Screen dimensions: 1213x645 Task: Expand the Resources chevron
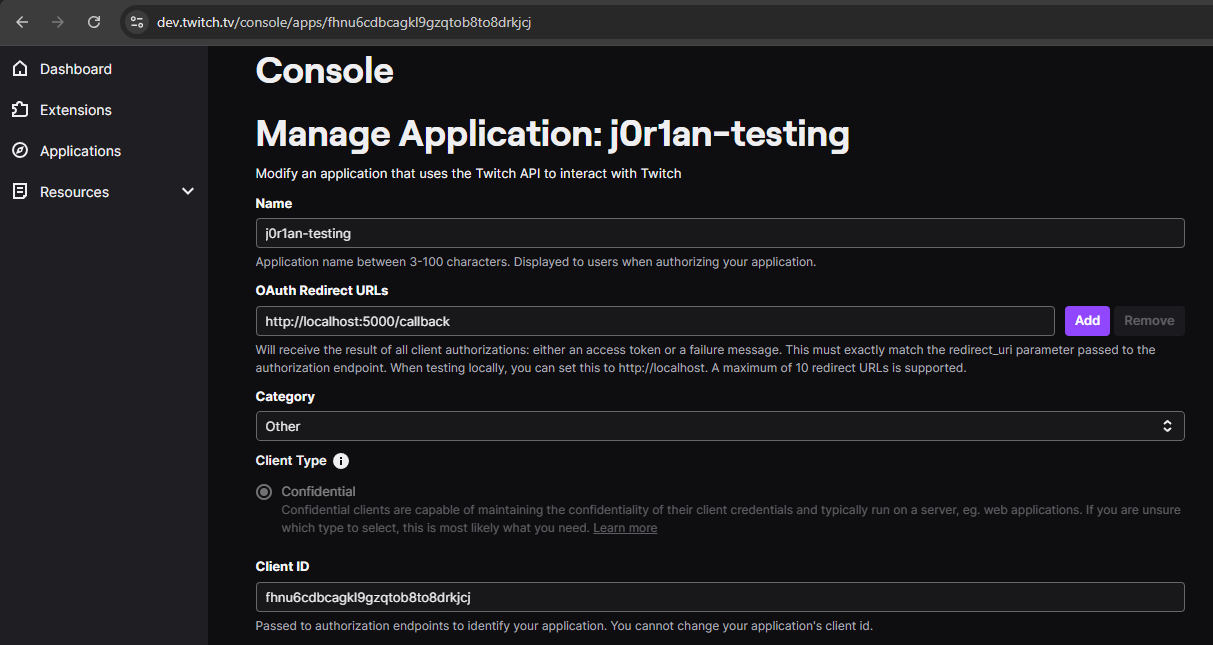pos(188,191)
